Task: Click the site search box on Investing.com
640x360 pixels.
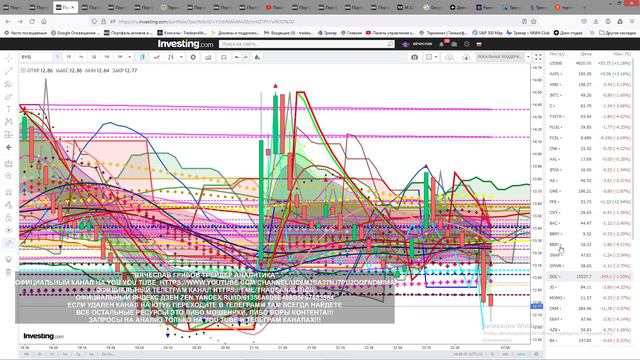Action: 307,44
